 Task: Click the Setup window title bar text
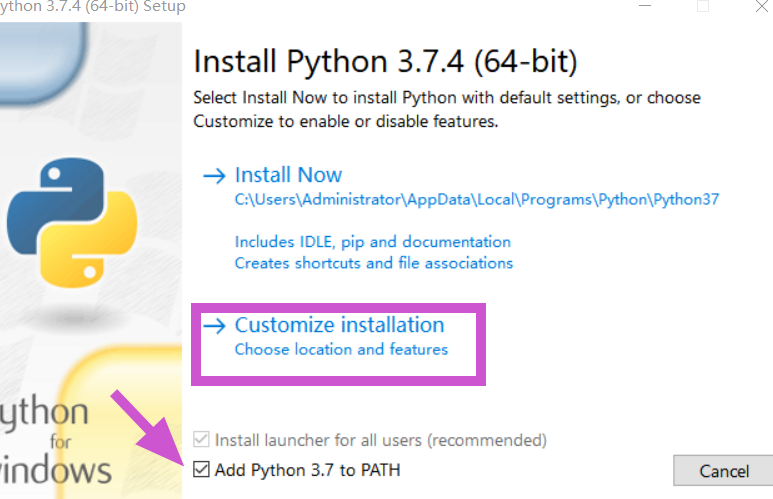[92, 7]
